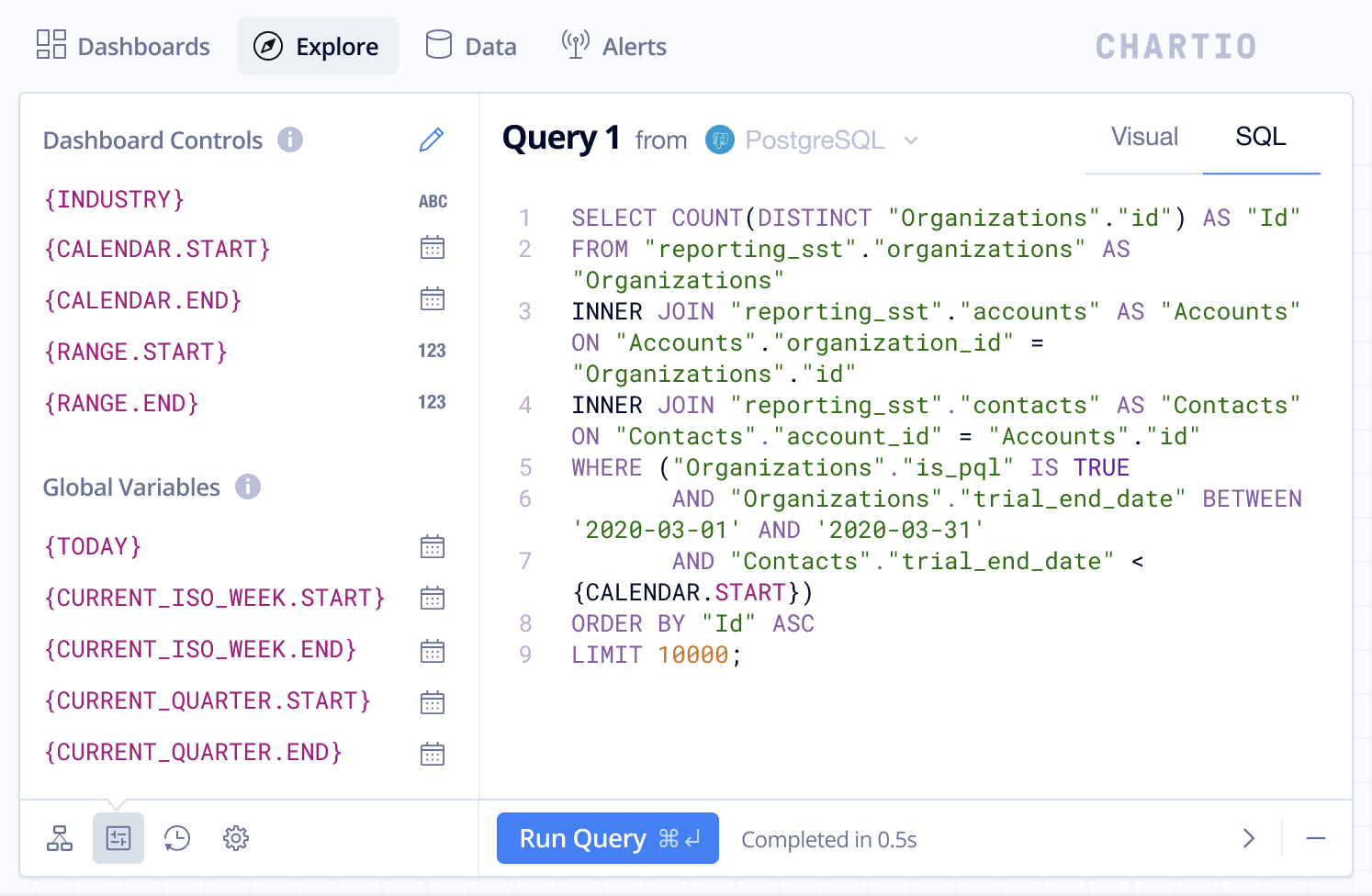Expand results with right chevron
1372x896 pixels.
click(x=1249, y=838)
